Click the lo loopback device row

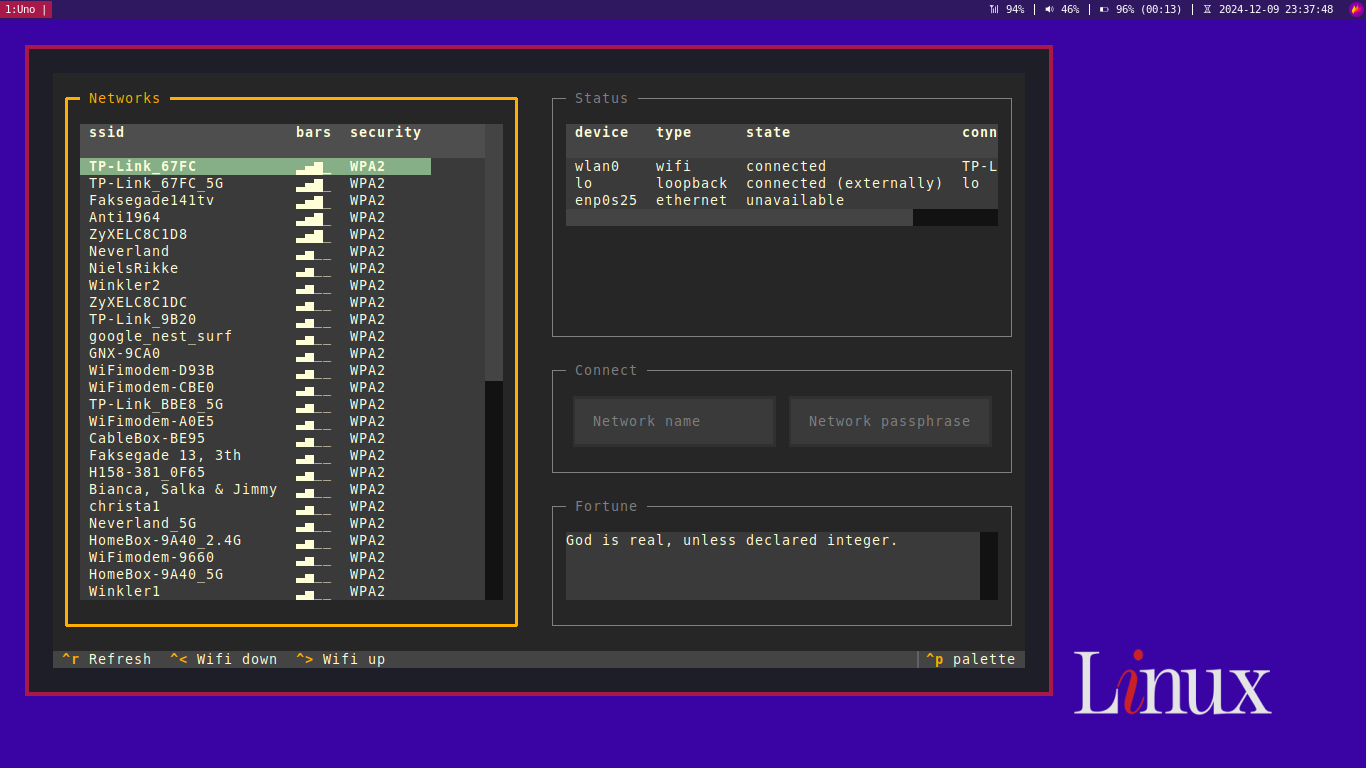(782, 183)
